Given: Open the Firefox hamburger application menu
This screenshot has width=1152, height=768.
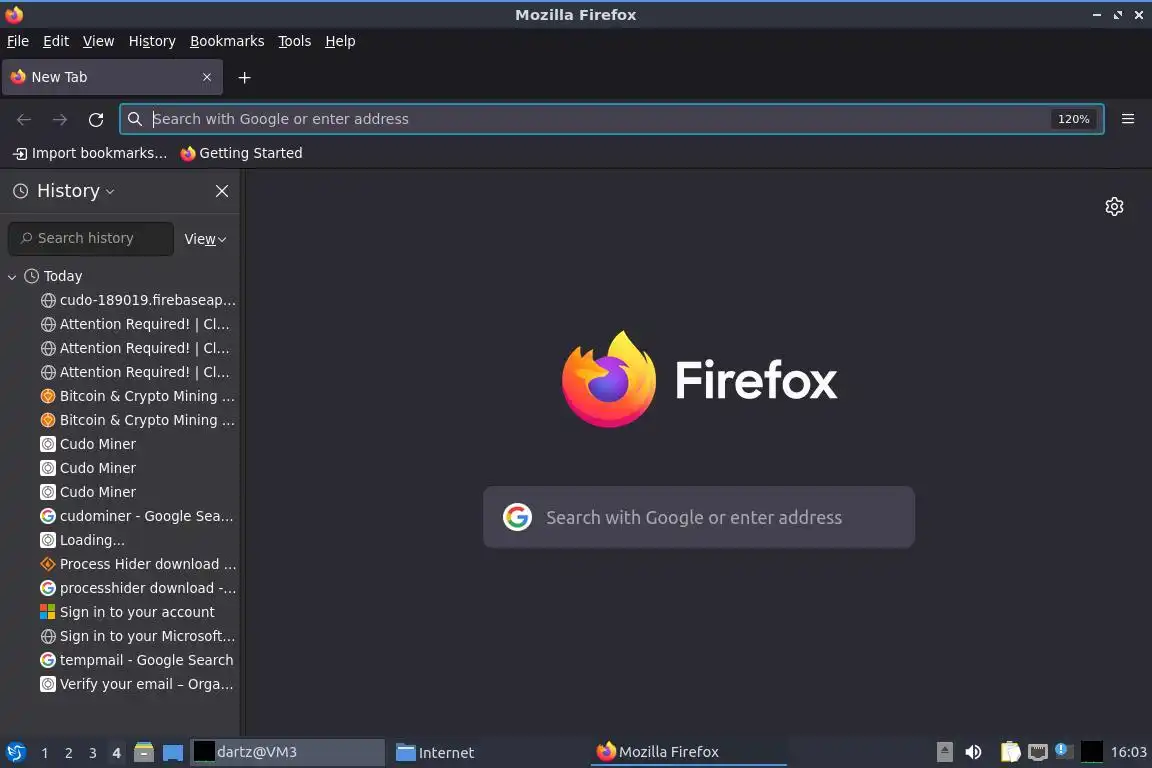Looking at the screenshot, I should 1128,119.
